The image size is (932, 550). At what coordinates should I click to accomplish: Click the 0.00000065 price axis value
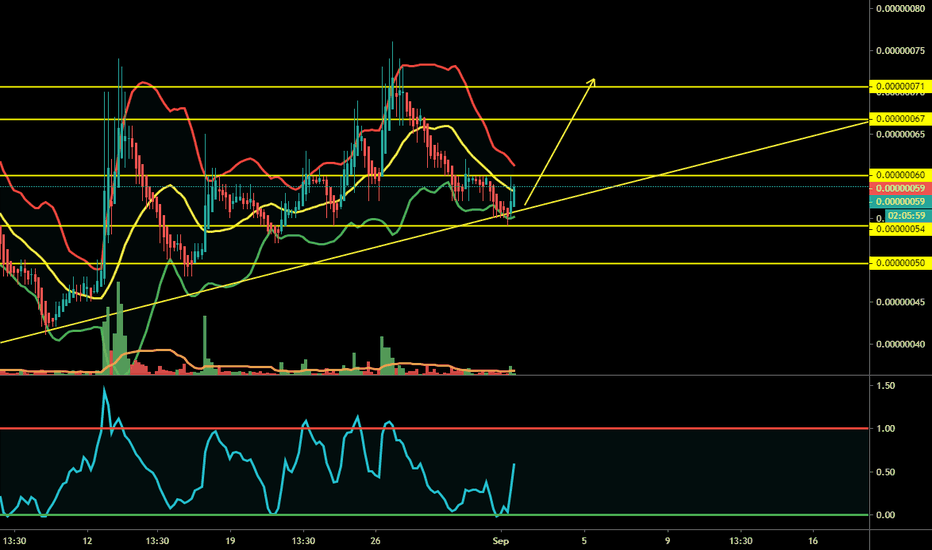(900, 134)
